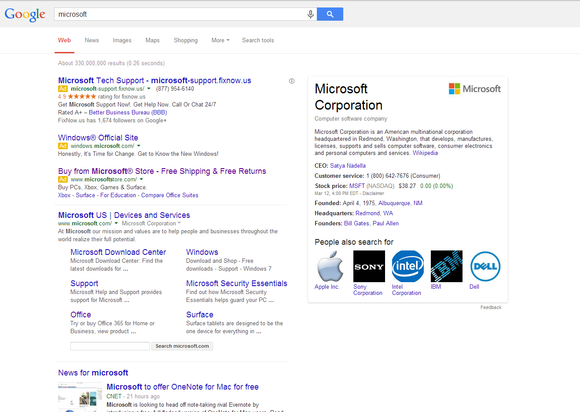Screen dimensions: 580x412
Task: Open Microsoft Security Essentials sitelink
Action: click(x=237, y=284)
